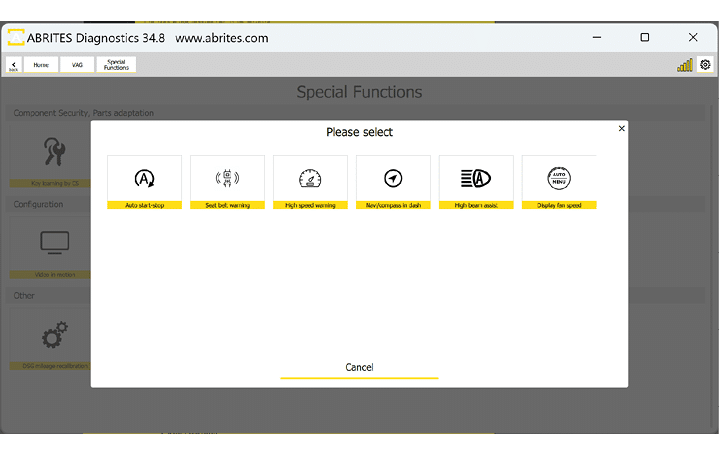This screenshot has height=455, width=719.
Task: Check the signal strength indicator icon
Action: (685, 65)
